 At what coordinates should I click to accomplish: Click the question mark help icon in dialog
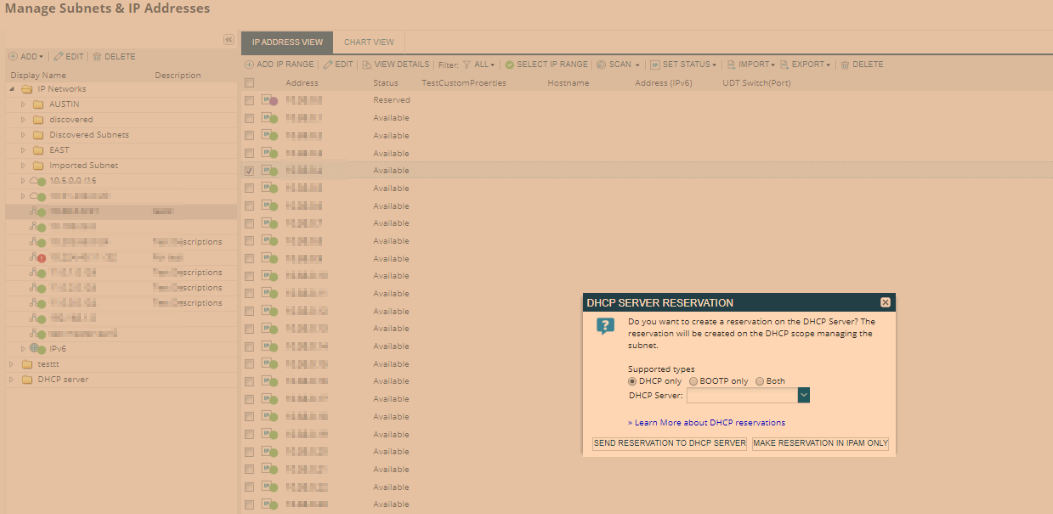point(605,327)
